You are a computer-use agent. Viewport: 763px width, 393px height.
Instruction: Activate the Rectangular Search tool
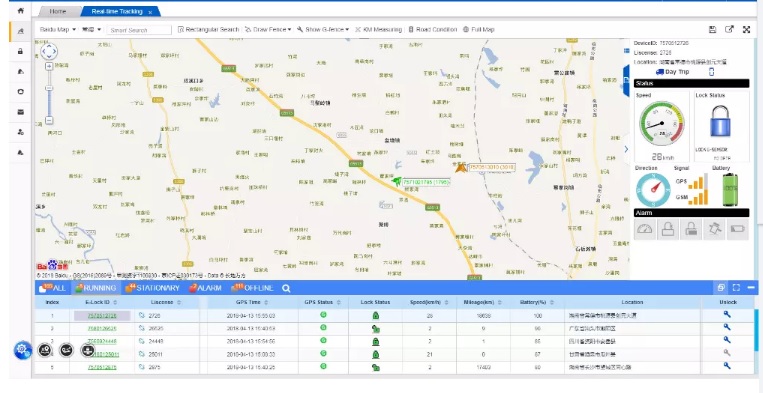pos(208,30)
